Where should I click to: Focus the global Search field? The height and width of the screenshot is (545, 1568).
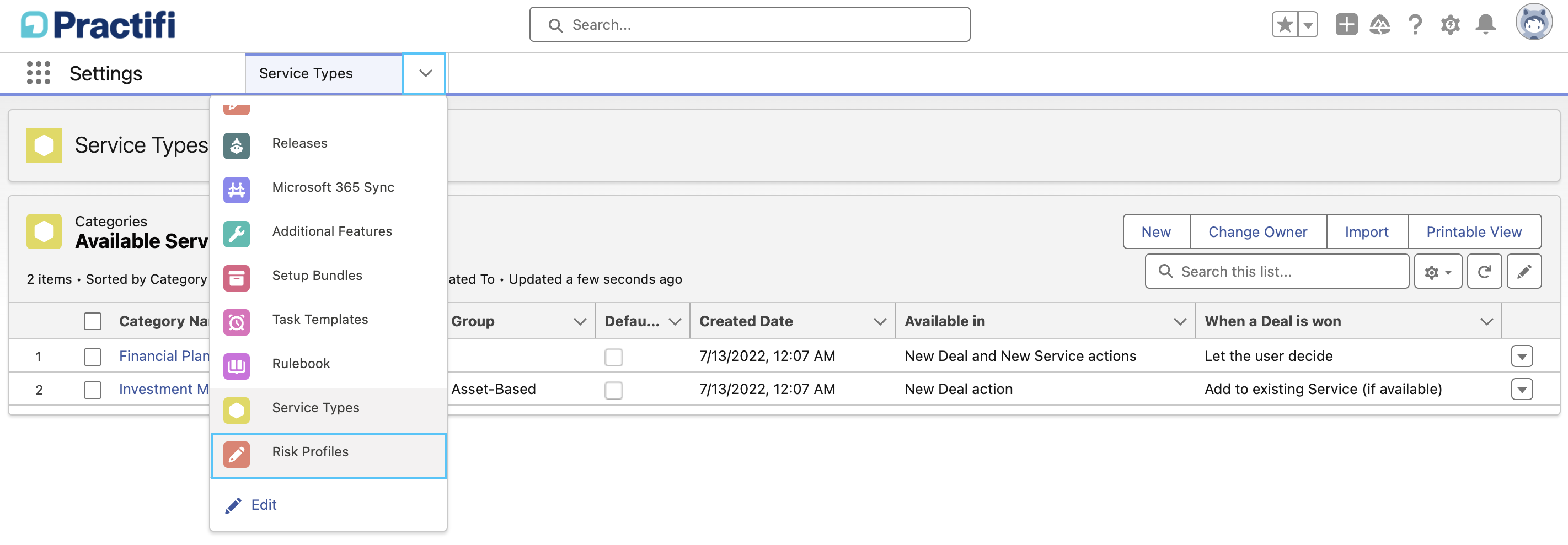pos(750,25)
